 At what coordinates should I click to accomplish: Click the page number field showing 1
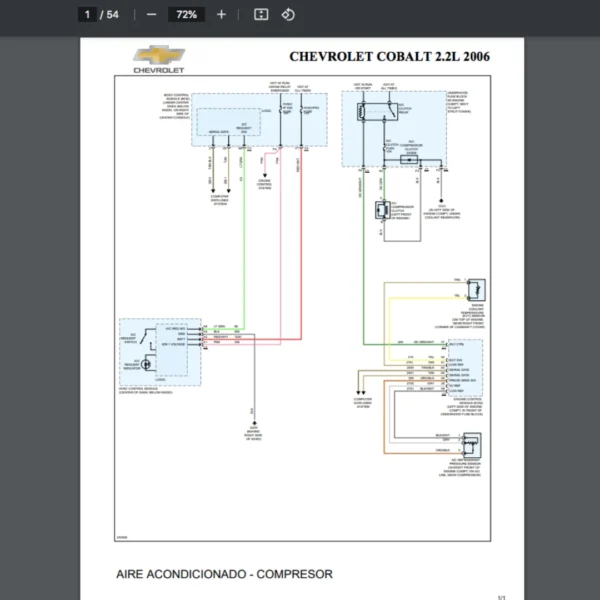click(88, 15)
